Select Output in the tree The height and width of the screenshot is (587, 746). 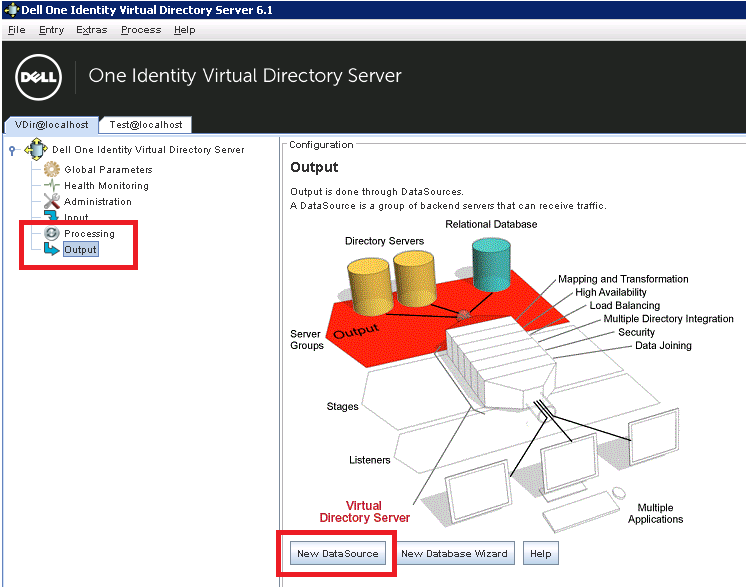point(80,250)
